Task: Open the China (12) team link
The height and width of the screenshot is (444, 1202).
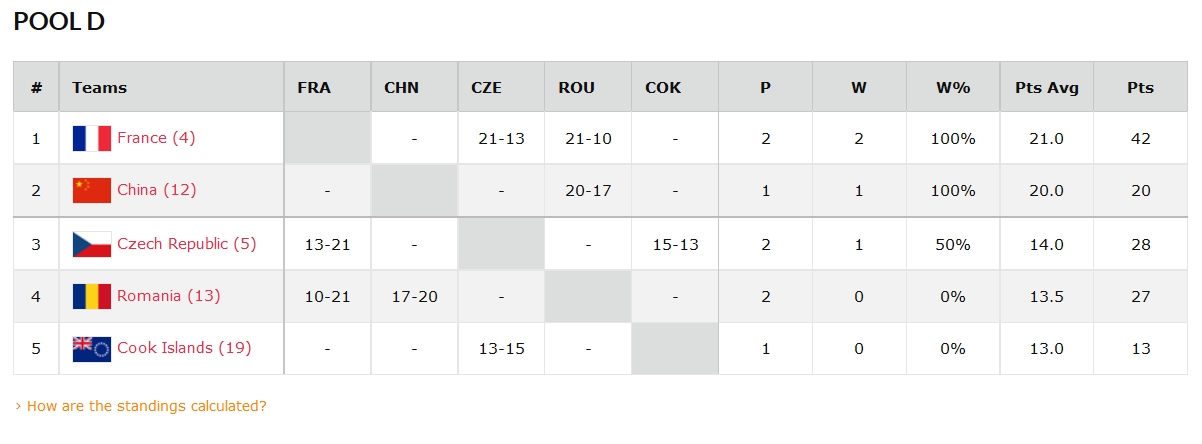Action: [x=157, y=190]
